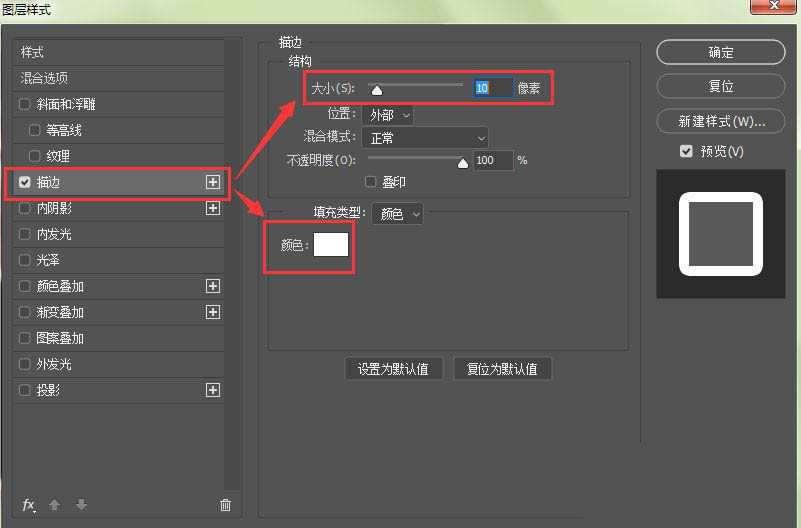
Task: Click the 确定 button
Action: click(721, 52)
